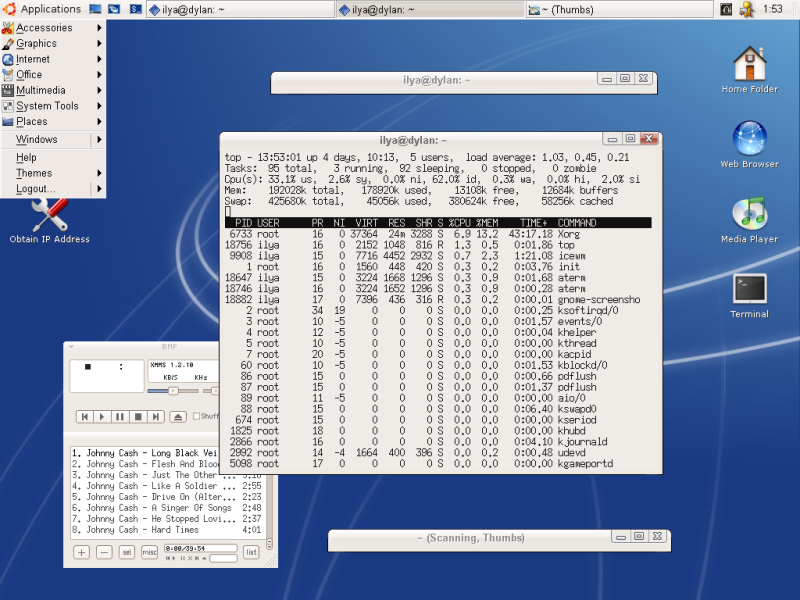800x600 pixels.
Task: Adjust the BMP volume slider
Action: (x=173, y=391)
